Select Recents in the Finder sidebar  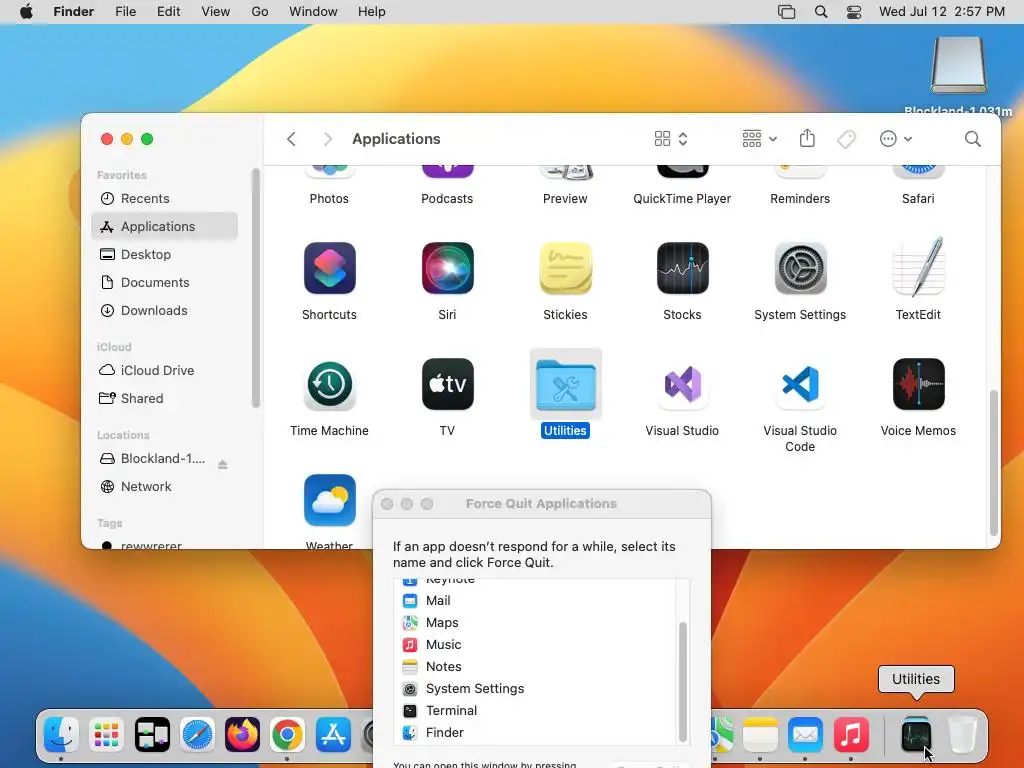[x=165, y=199]
